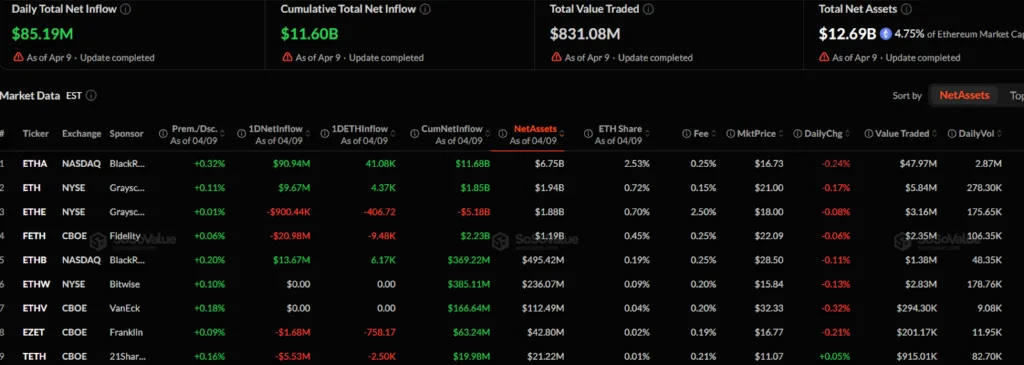The width and height of the screenshot is (1024, 365).
Task: Click VanEck sponsor cell
Action: click(x=125, y=308)
